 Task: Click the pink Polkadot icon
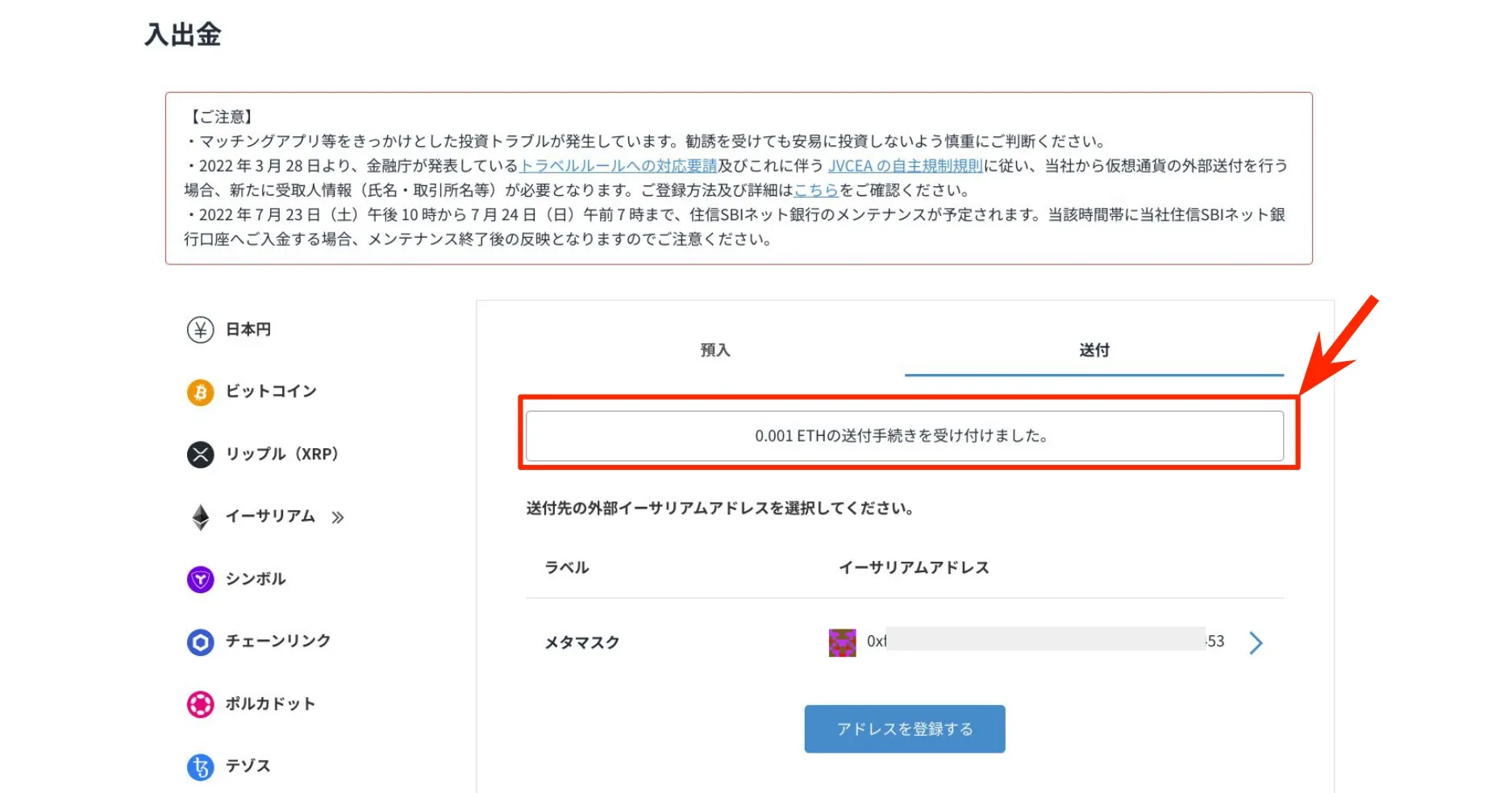[200, 704]
